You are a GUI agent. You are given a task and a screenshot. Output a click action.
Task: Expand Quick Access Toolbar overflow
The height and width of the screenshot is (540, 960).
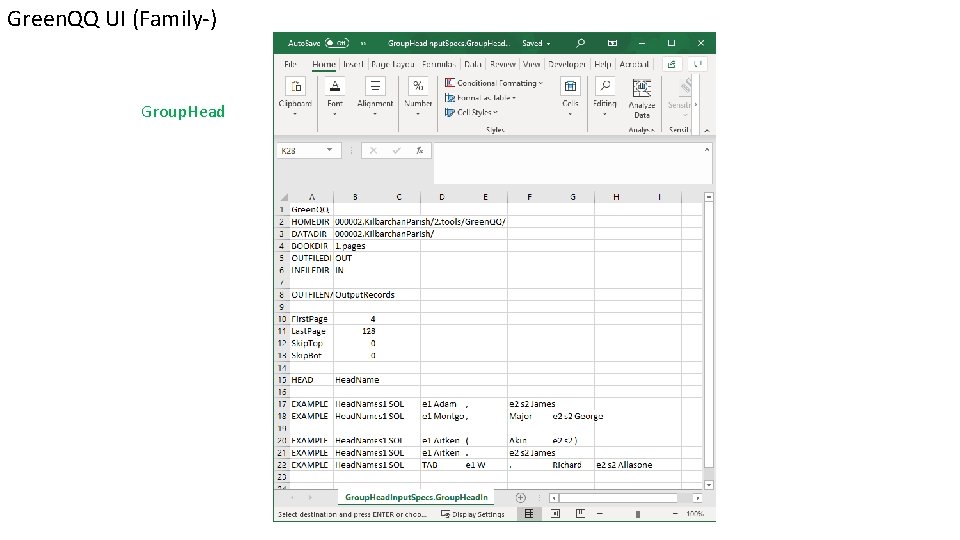(x=363, y=43)
